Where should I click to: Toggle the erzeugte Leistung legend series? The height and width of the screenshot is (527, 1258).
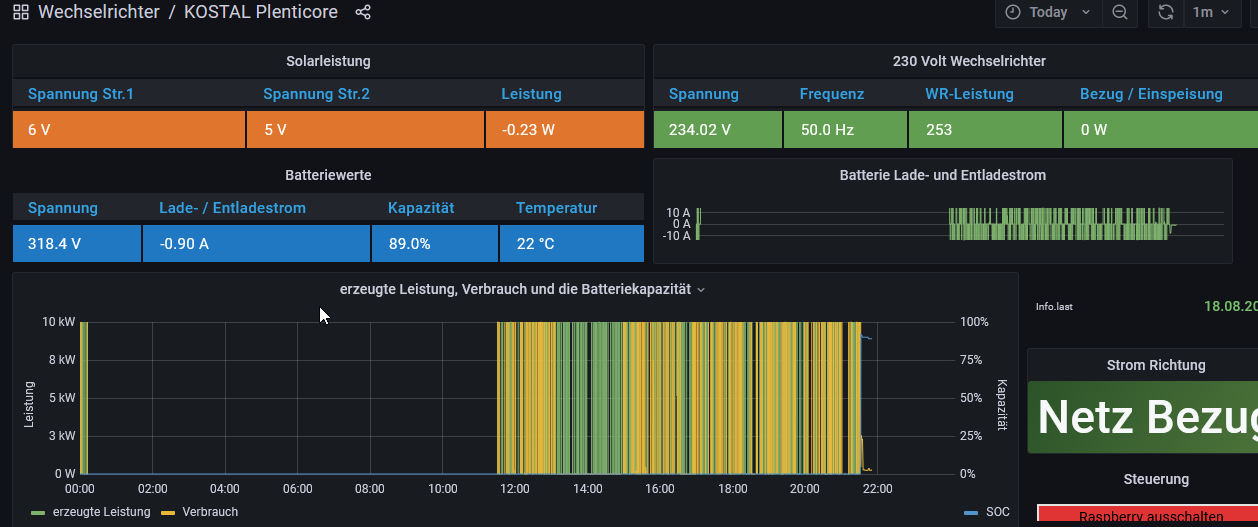coord(100,512)
